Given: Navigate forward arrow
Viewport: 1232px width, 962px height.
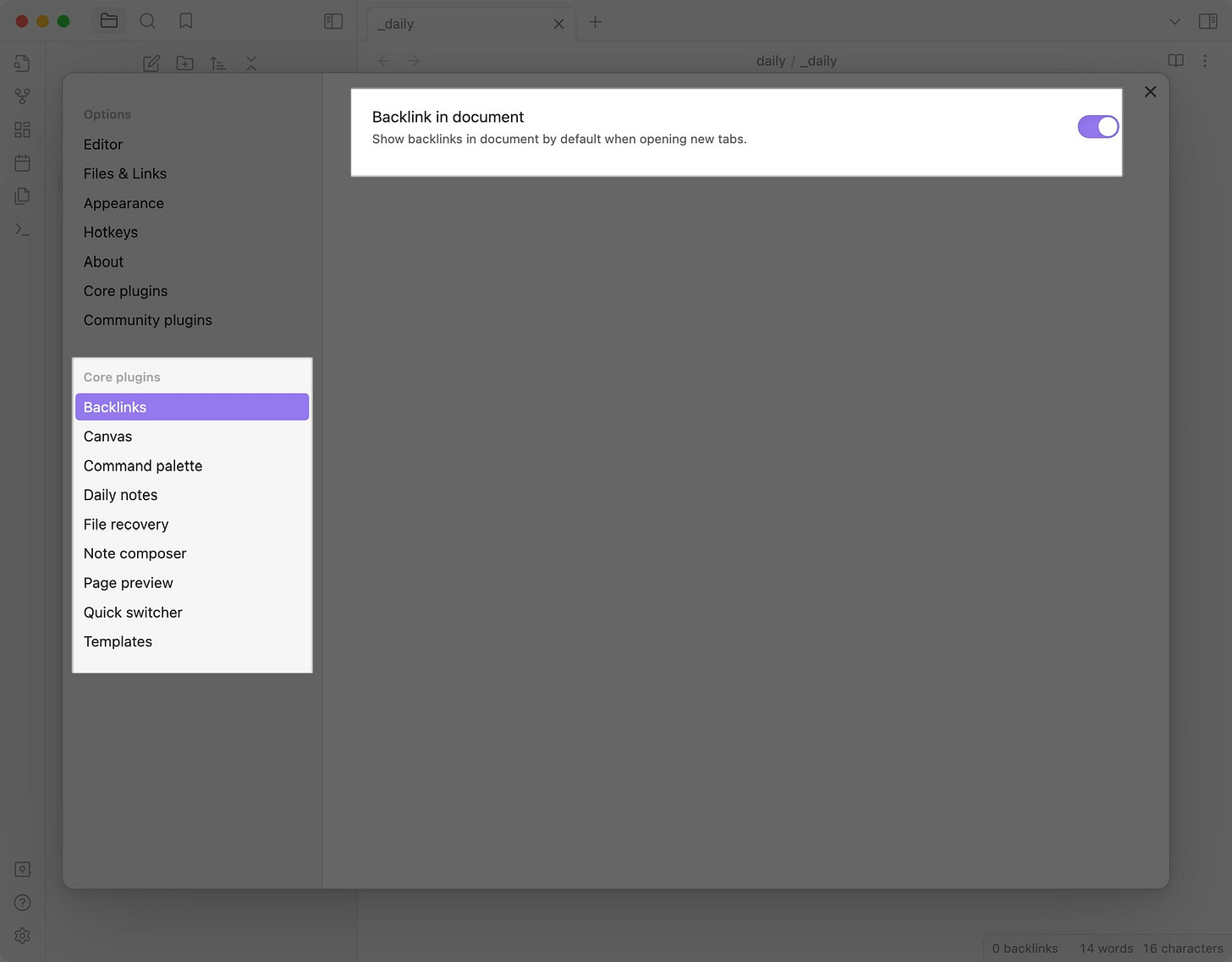Looking at the screenshot, I should click(x=414, y=61).
